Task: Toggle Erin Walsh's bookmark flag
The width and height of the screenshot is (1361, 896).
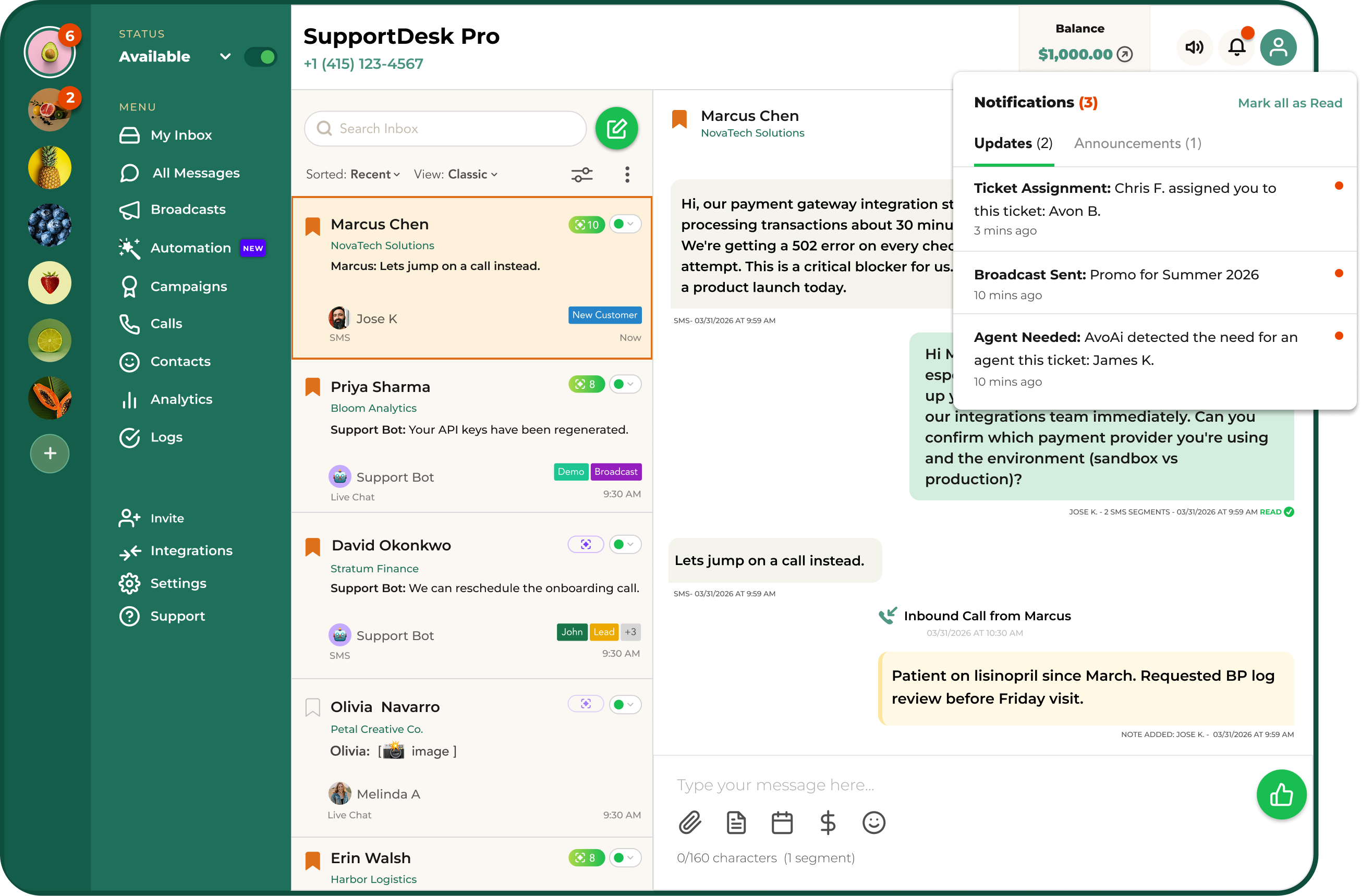Action: (x=312, y=861)
